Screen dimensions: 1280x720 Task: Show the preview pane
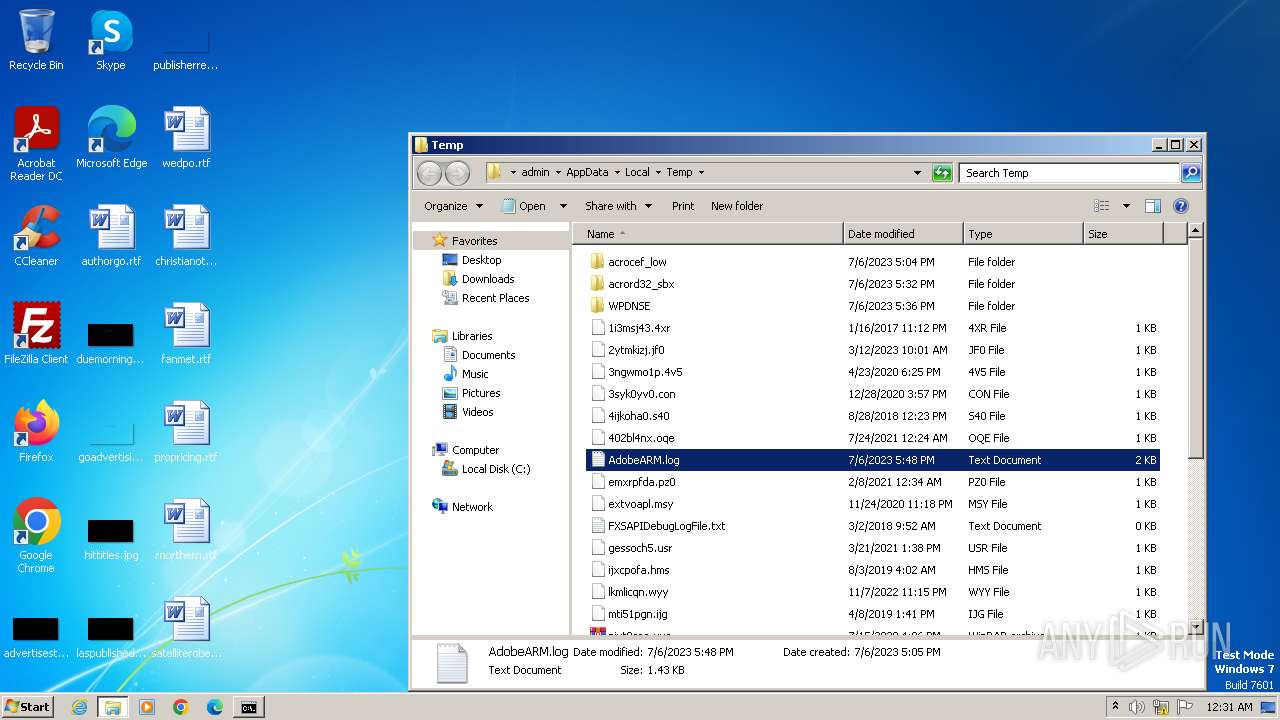tap(1152, 206)
